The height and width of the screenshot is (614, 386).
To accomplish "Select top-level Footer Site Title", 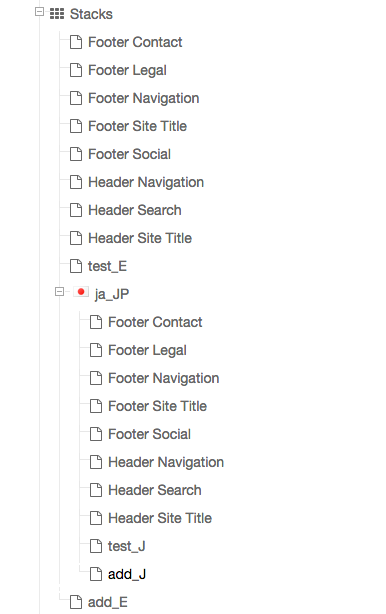I will (x=137, y=126).
